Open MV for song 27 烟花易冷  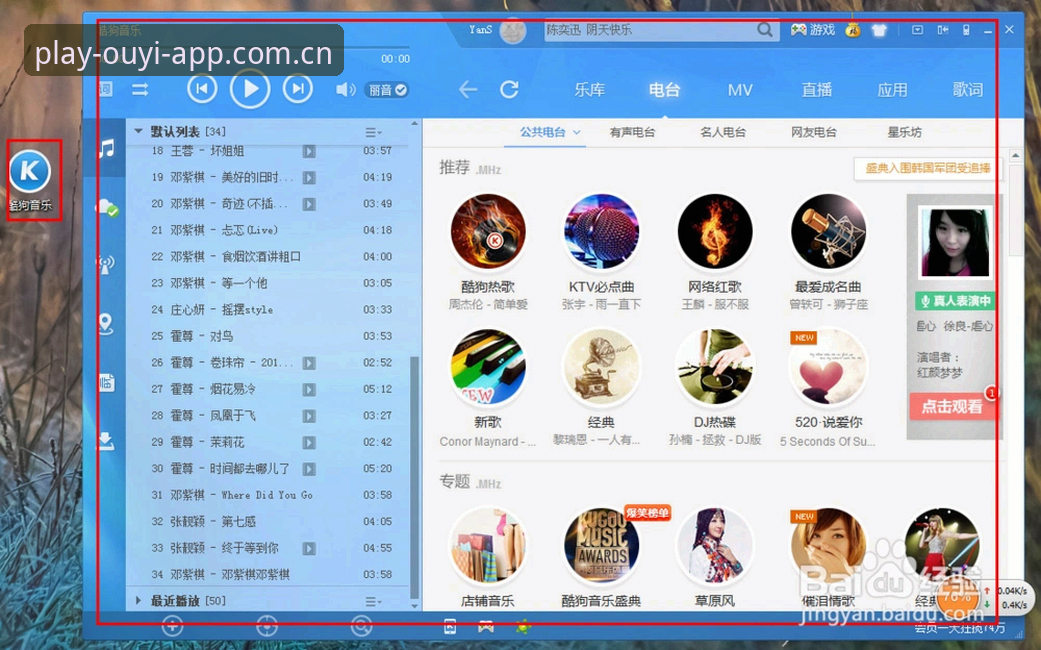309,389
